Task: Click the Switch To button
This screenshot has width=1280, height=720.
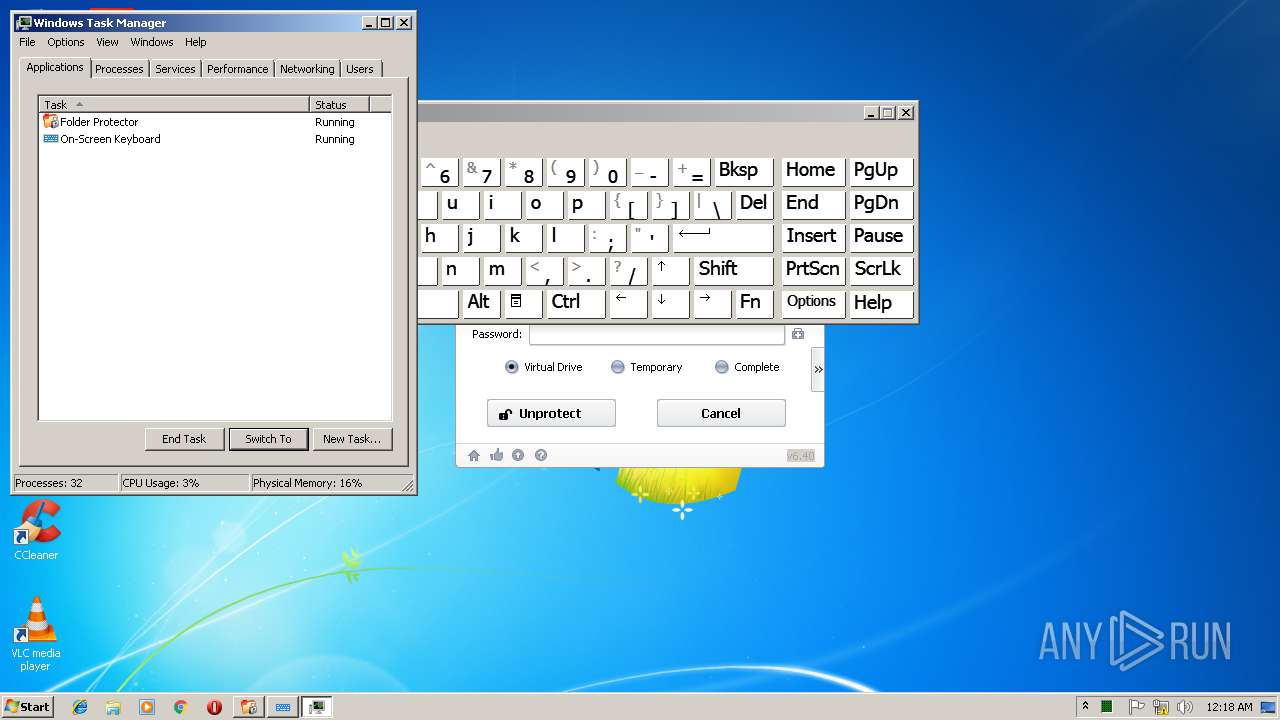Action: [268, 439]
